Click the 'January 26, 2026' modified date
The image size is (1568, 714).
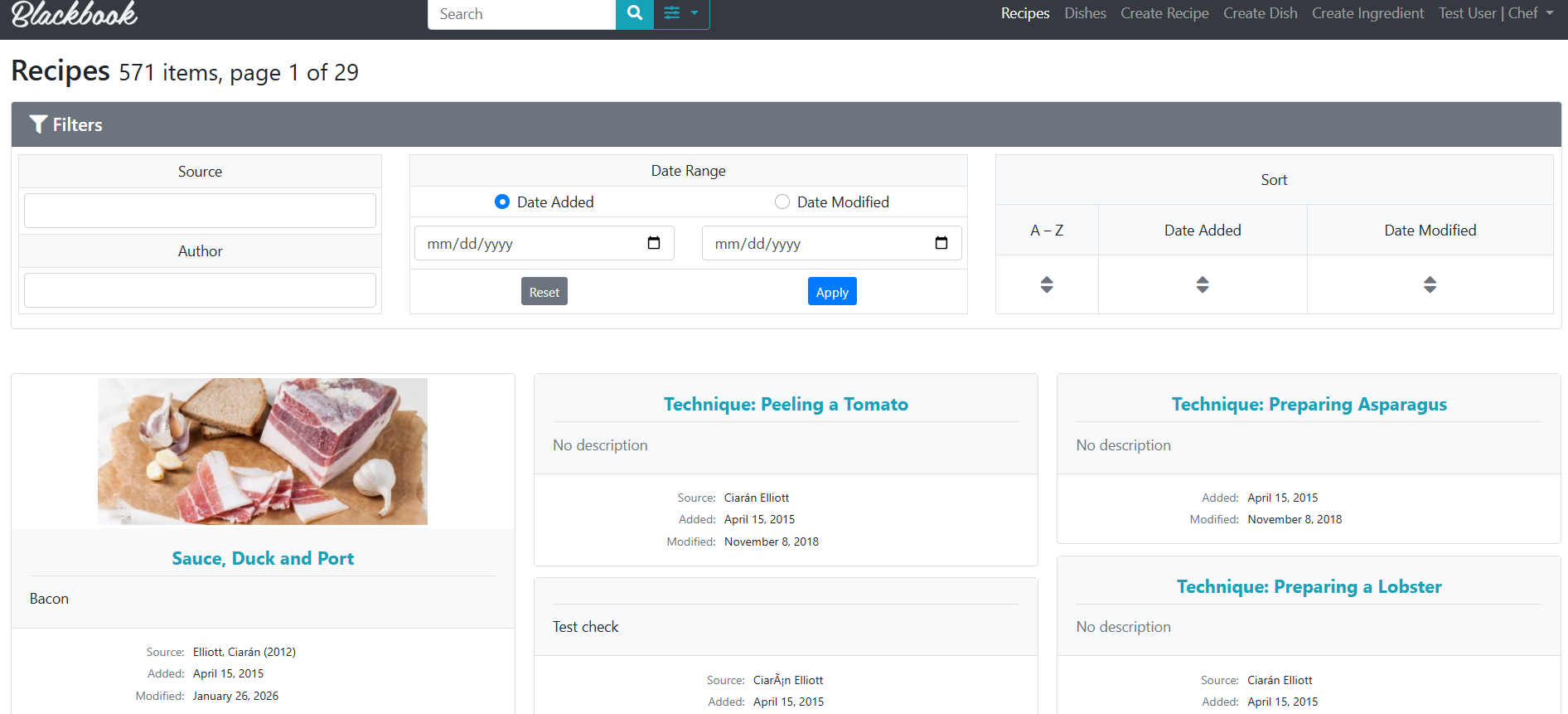(235, 696)
